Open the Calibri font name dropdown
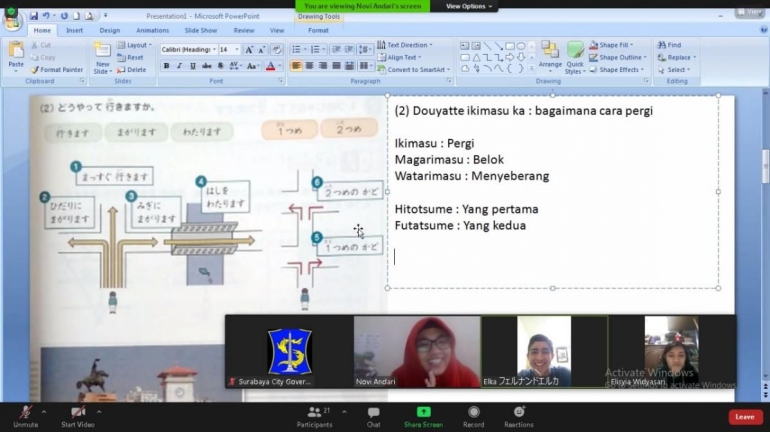The width and height of the screenshot is (770, 432). click(x=189, y=49)
